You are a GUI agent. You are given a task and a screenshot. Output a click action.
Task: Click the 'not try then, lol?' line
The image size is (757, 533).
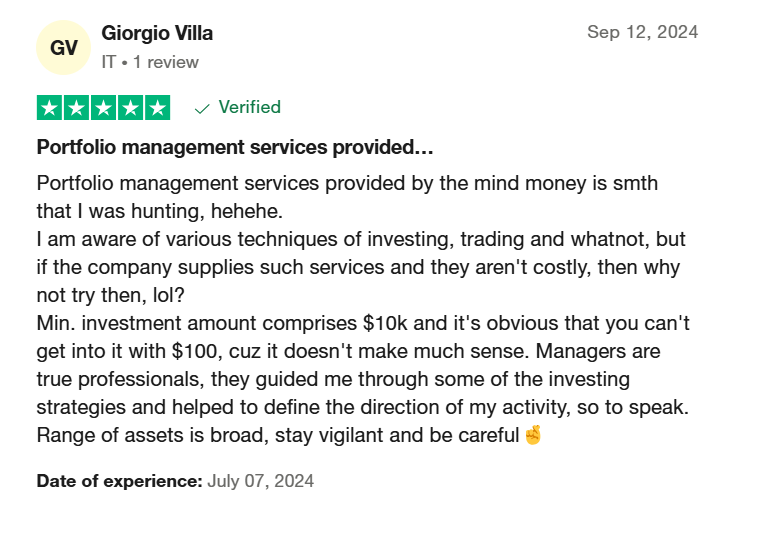(x=111, y=295)
